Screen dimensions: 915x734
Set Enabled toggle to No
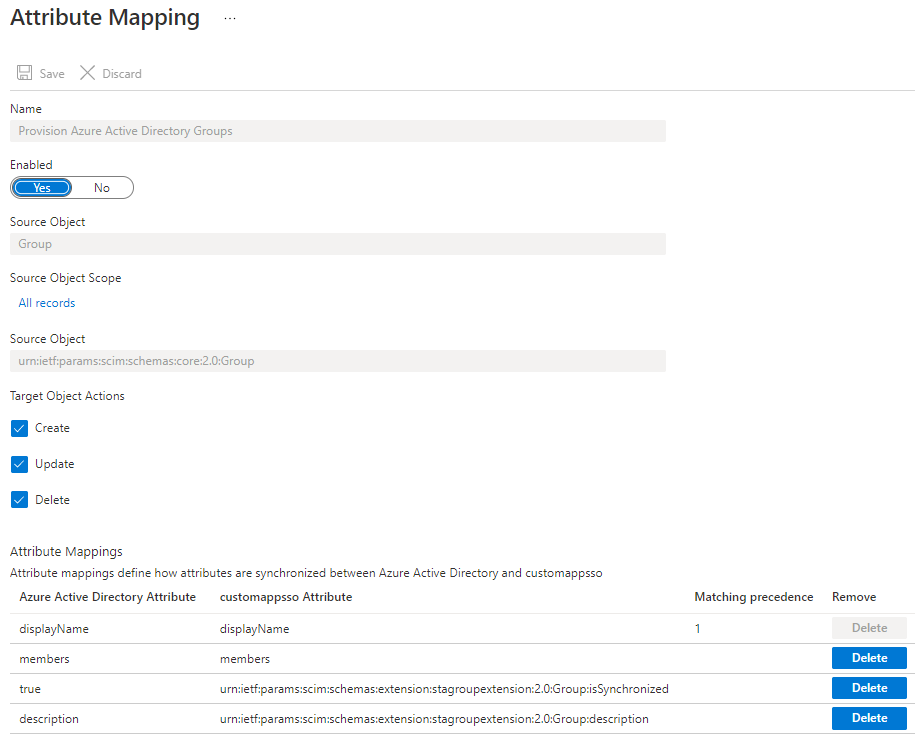pyautogui.click(x=102, y=188)
